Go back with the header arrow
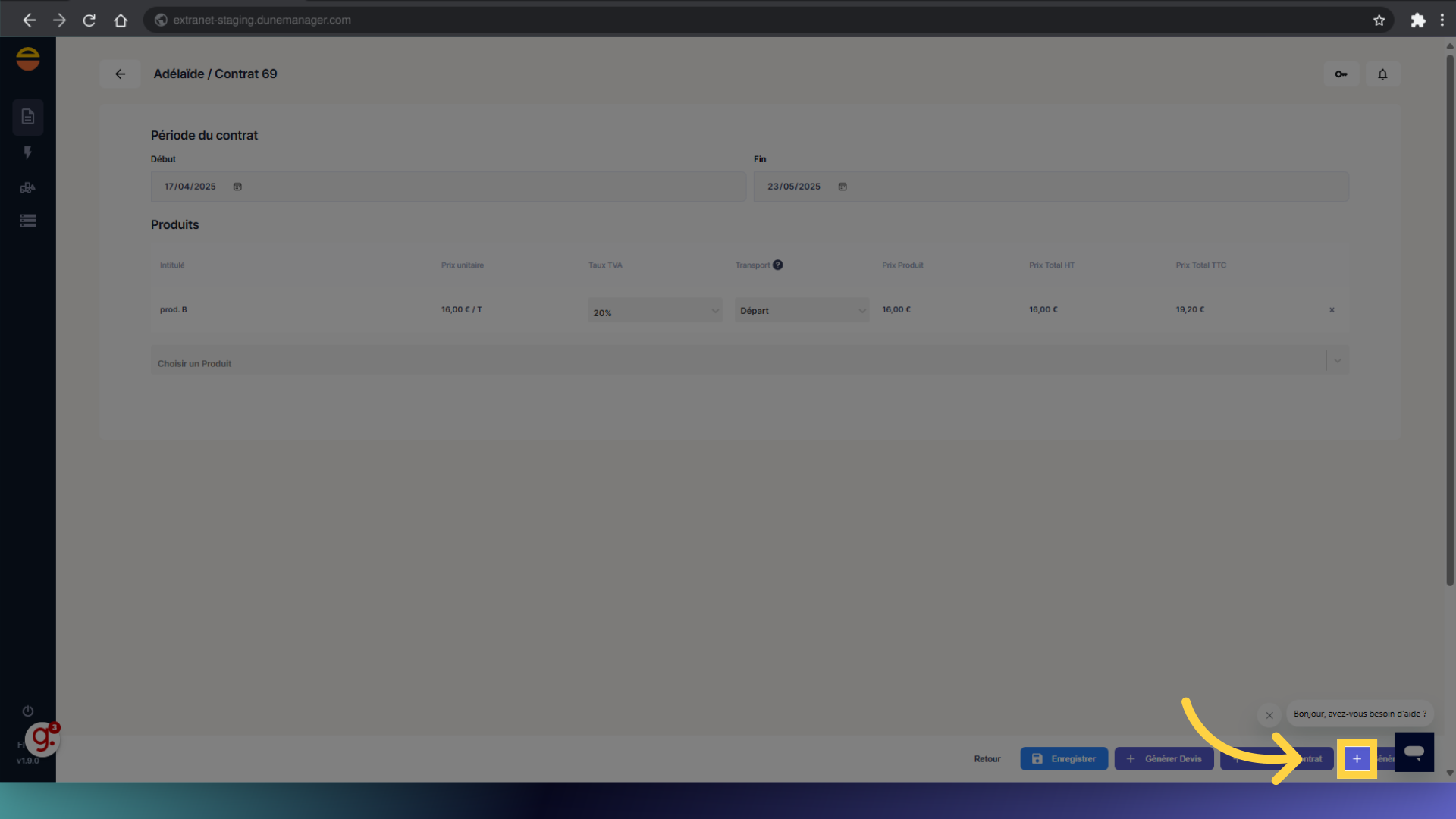 (120, 74)
